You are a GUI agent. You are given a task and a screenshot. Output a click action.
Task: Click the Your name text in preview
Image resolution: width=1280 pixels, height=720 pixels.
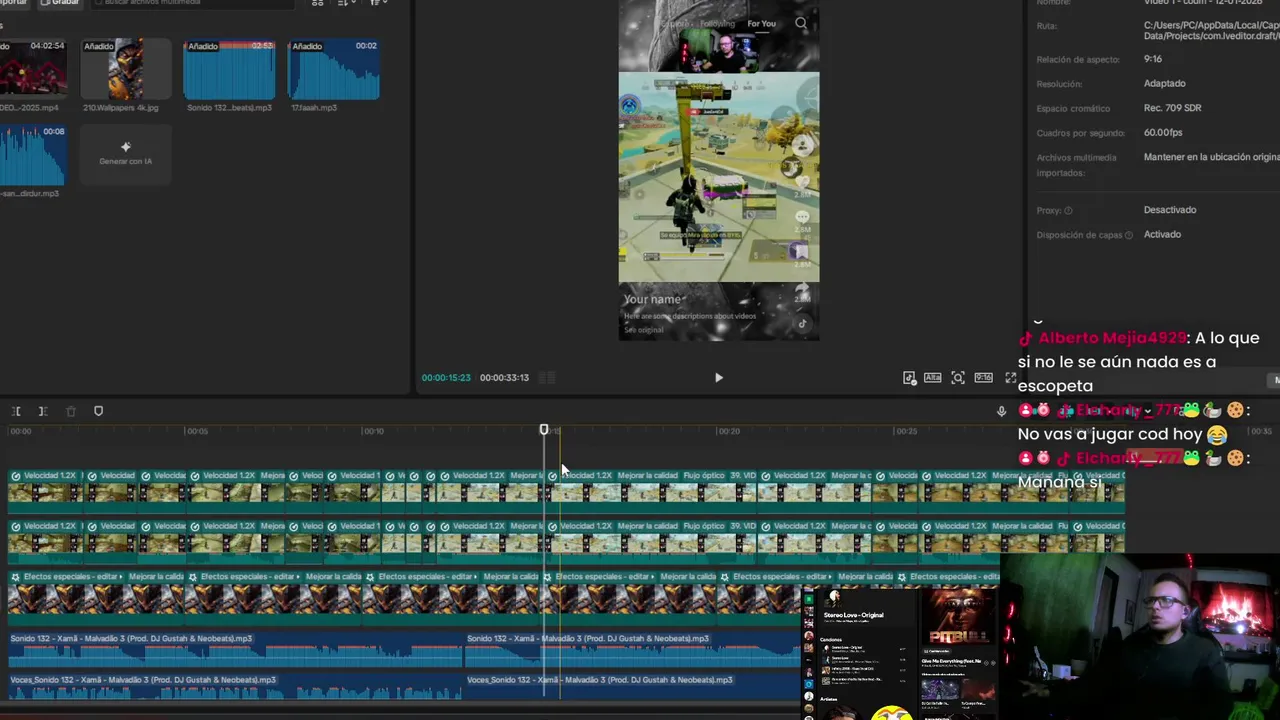[x=652, y=299]
